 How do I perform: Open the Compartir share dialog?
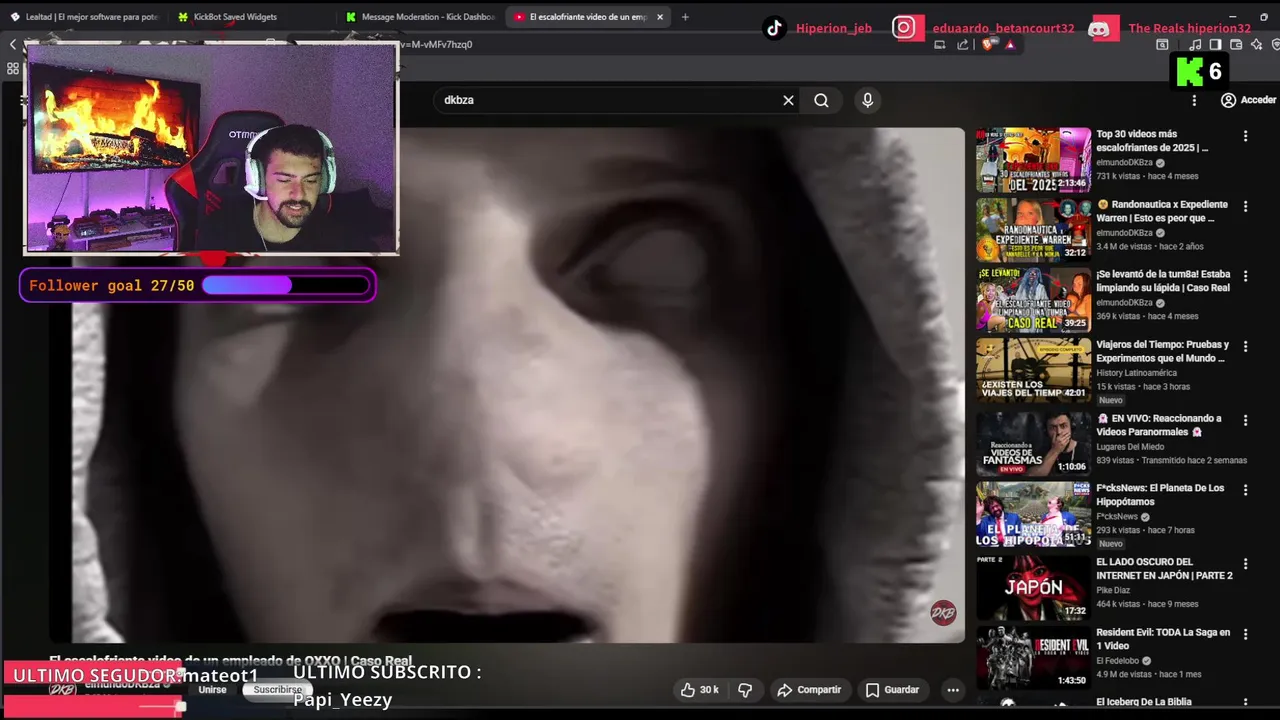point(809,690)
